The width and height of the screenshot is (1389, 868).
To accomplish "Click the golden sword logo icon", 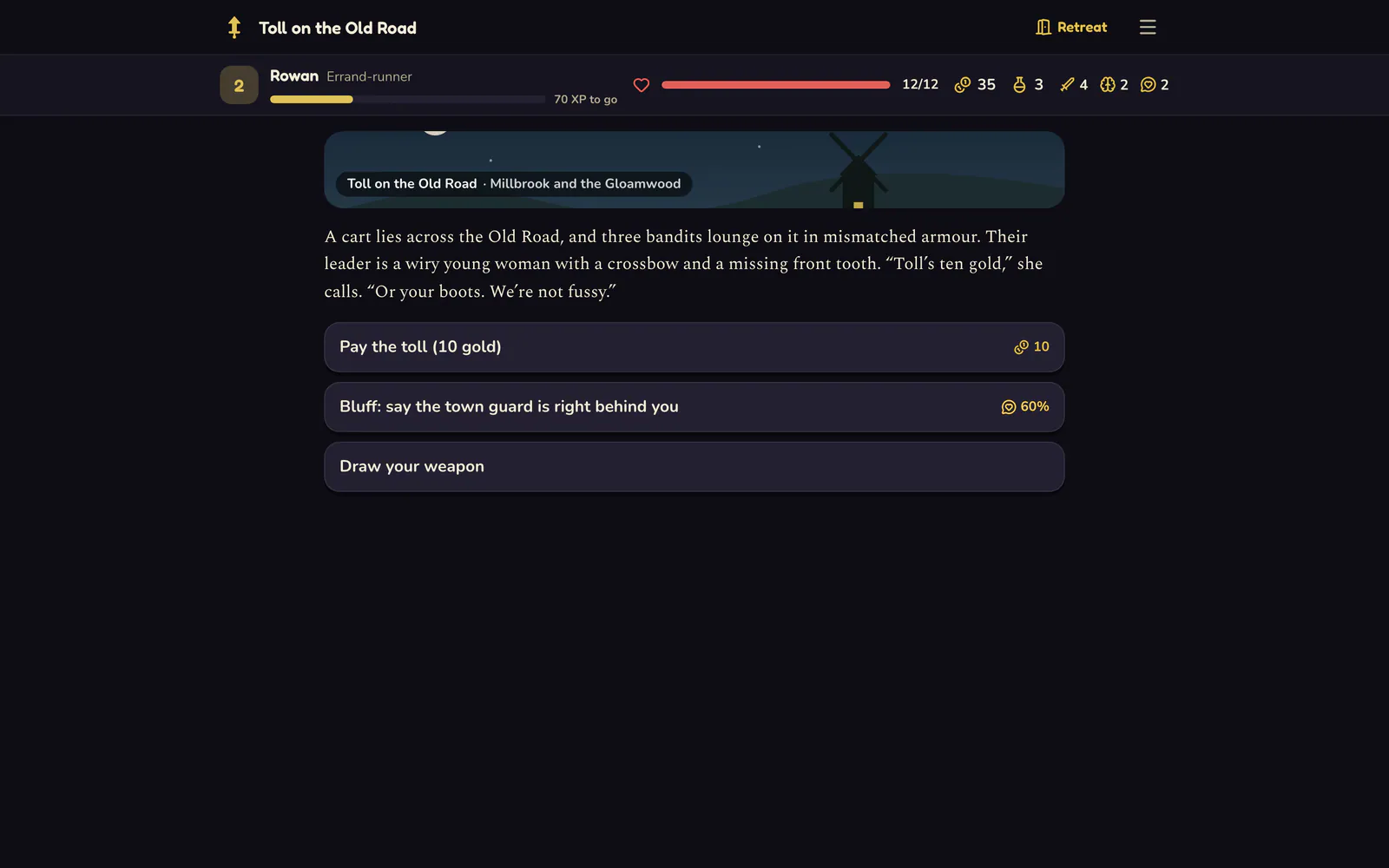I will click(x=234, y=28).
